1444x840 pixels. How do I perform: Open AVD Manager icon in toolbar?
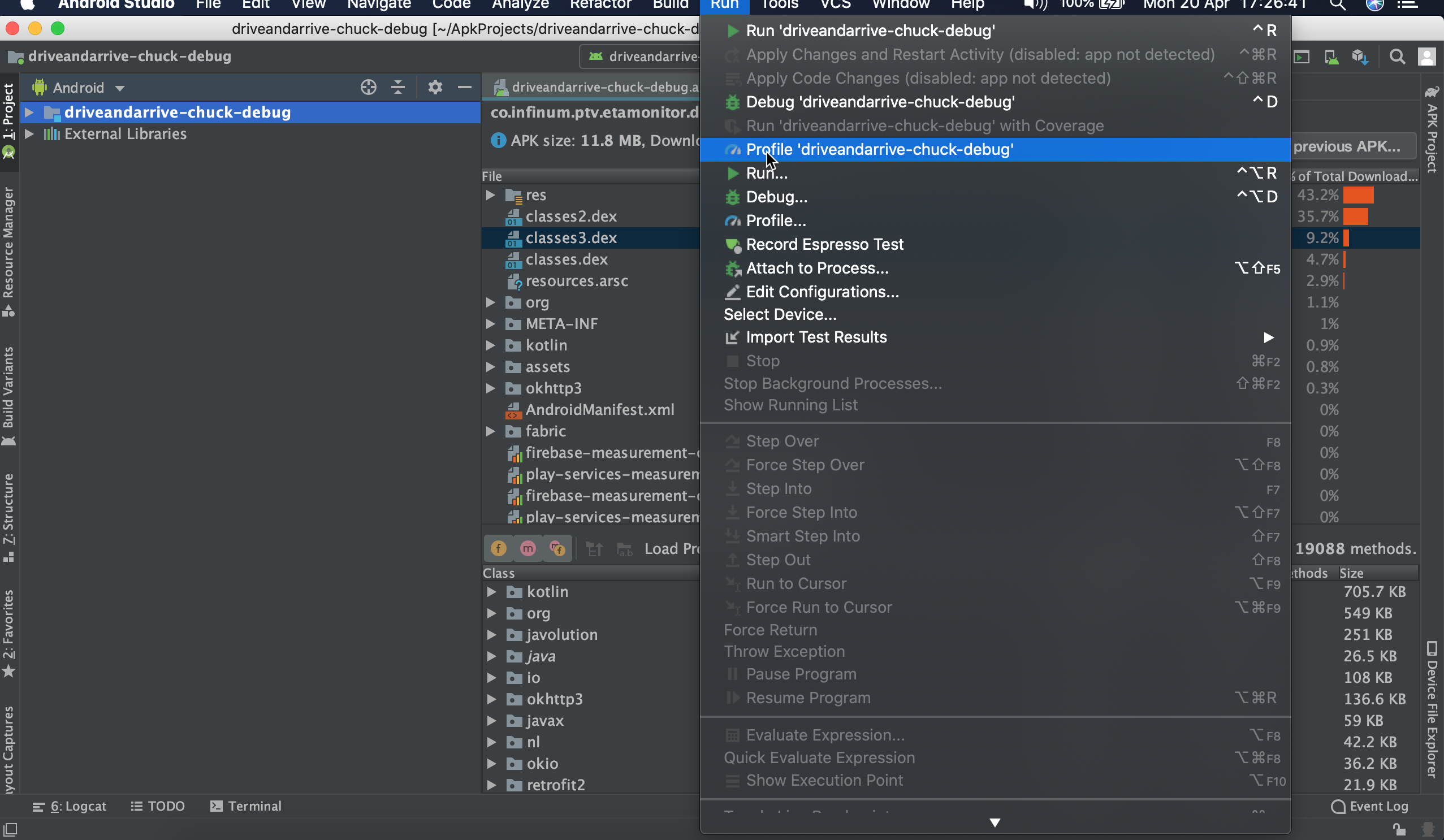pyautogui.click(x=1331, y=57)
